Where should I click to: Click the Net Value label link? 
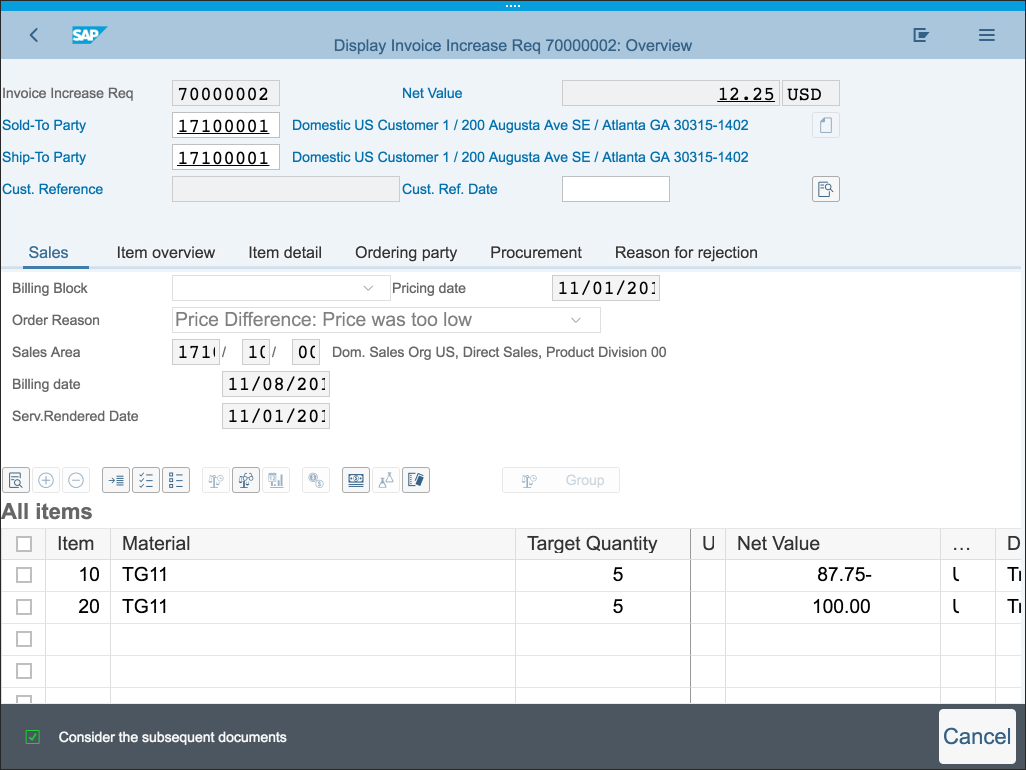pos(432,93)
